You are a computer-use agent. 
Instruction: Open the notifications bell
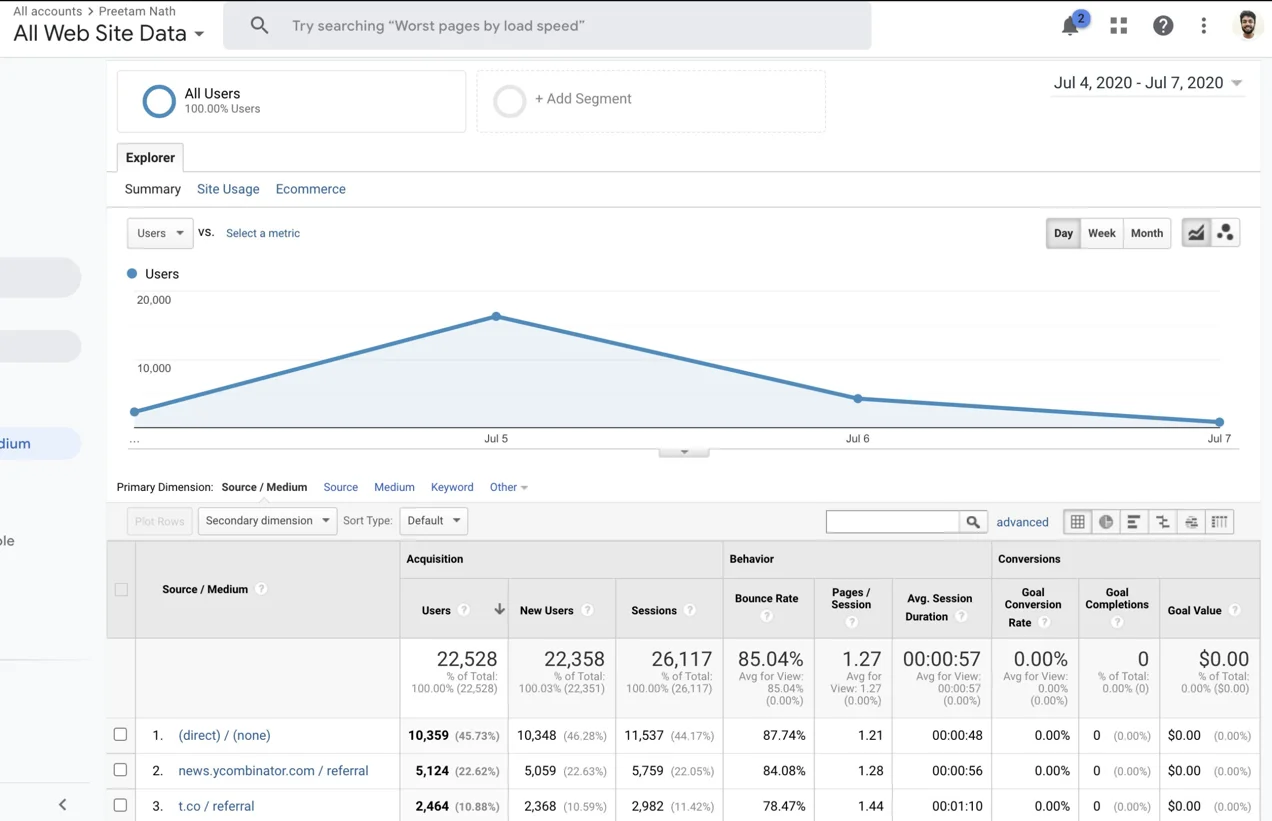pyautogui.click(x=1070, y=26)
